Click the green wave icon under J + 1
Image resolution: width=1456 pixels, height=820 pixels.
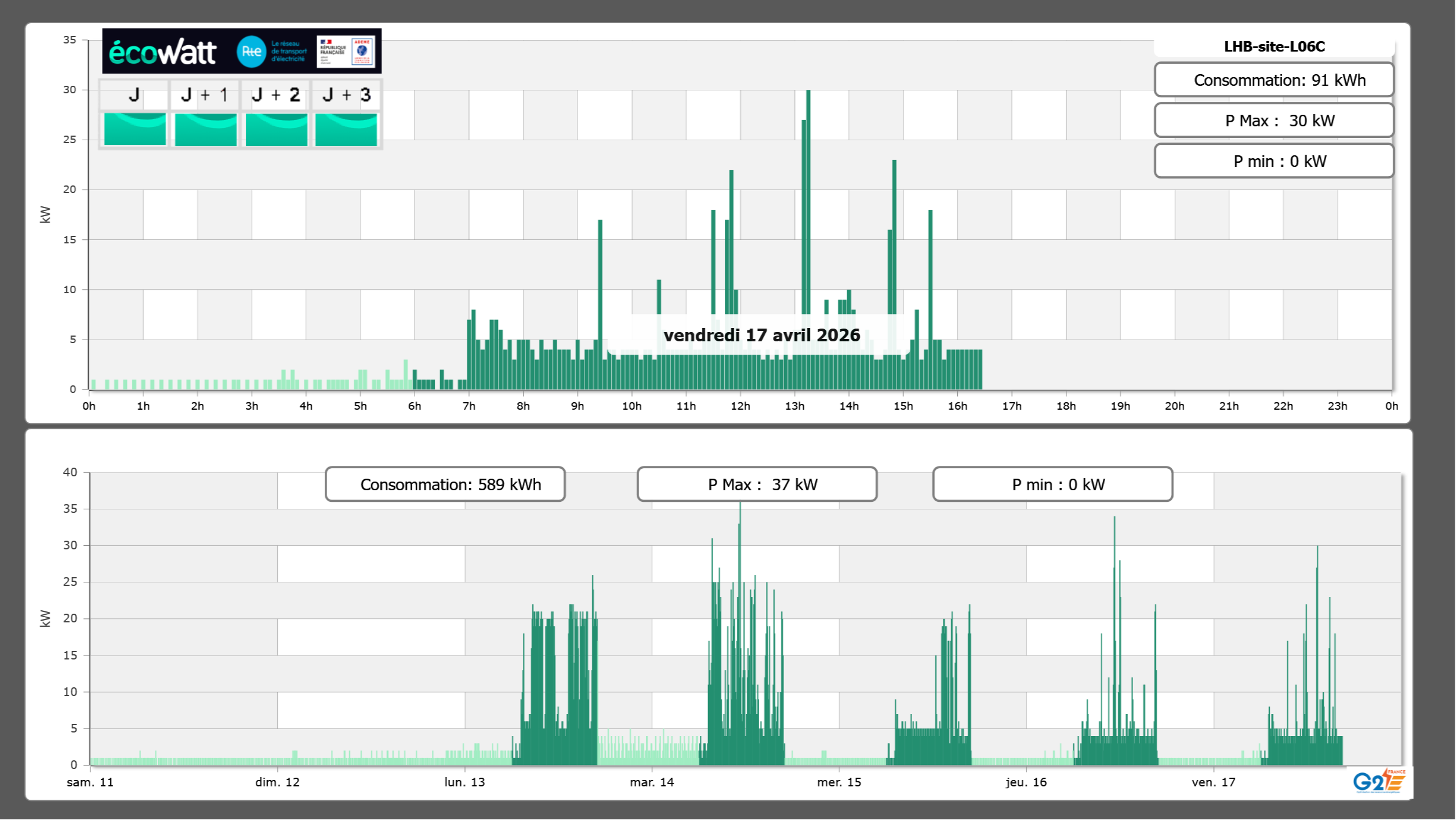tap(205, 129)
